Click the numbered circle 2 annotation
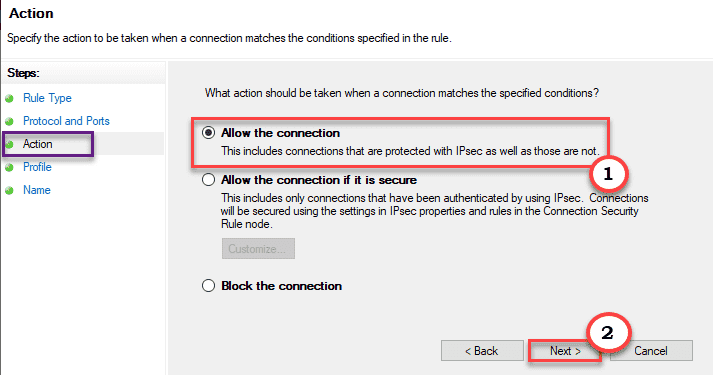This screenshot has height=375, width=713. pyautogui.click(x=608, y=332)
